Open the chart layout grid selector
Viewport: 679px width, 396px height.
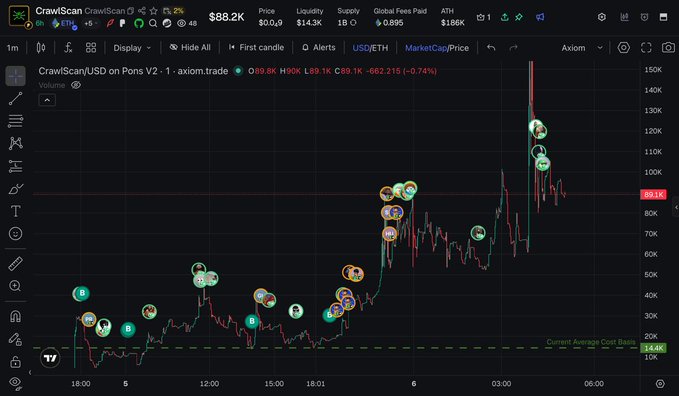[x=91, y=48]
